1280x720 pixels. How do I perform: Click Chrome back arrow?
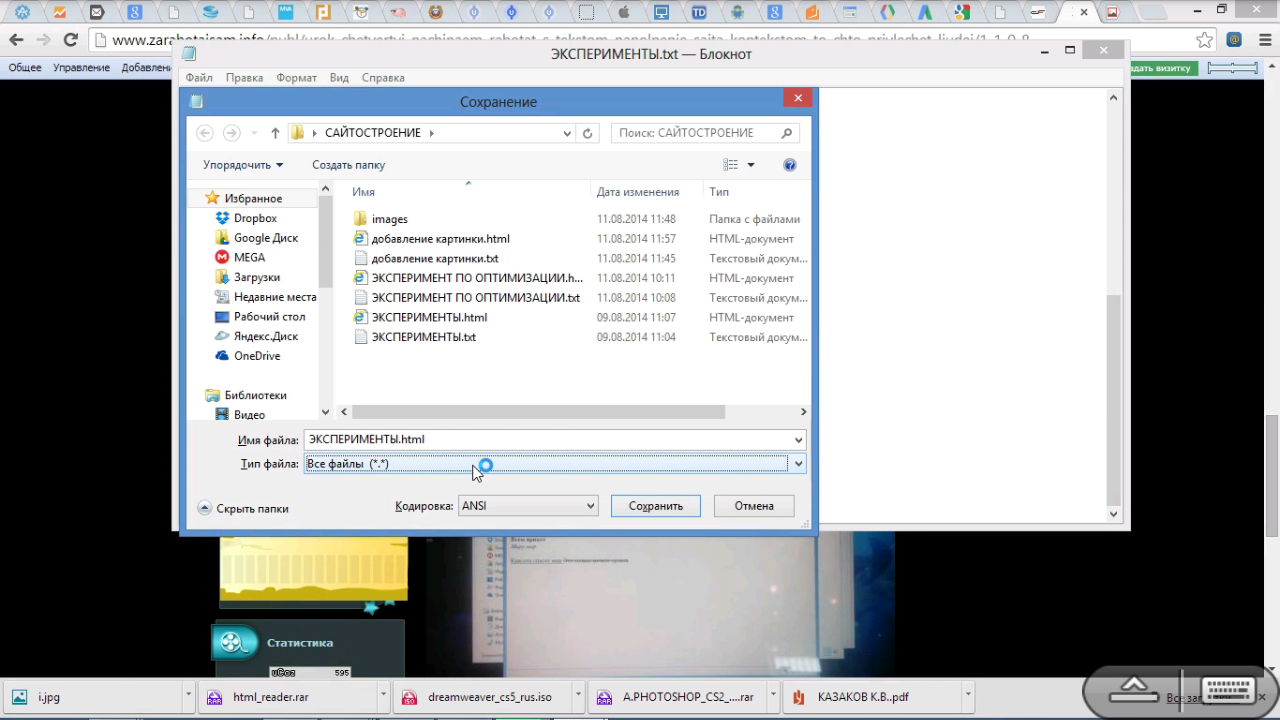[15, 40]
